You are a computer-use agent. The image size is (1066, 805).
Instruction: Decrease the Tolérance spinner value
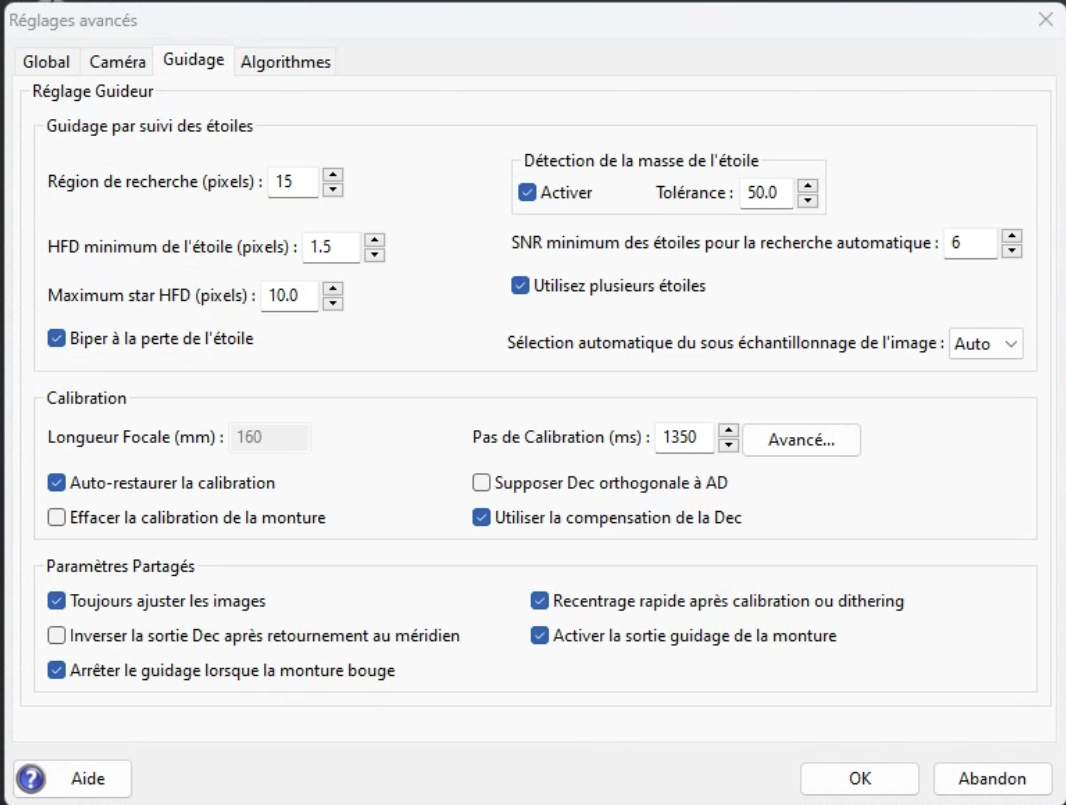tap(809, 200)
